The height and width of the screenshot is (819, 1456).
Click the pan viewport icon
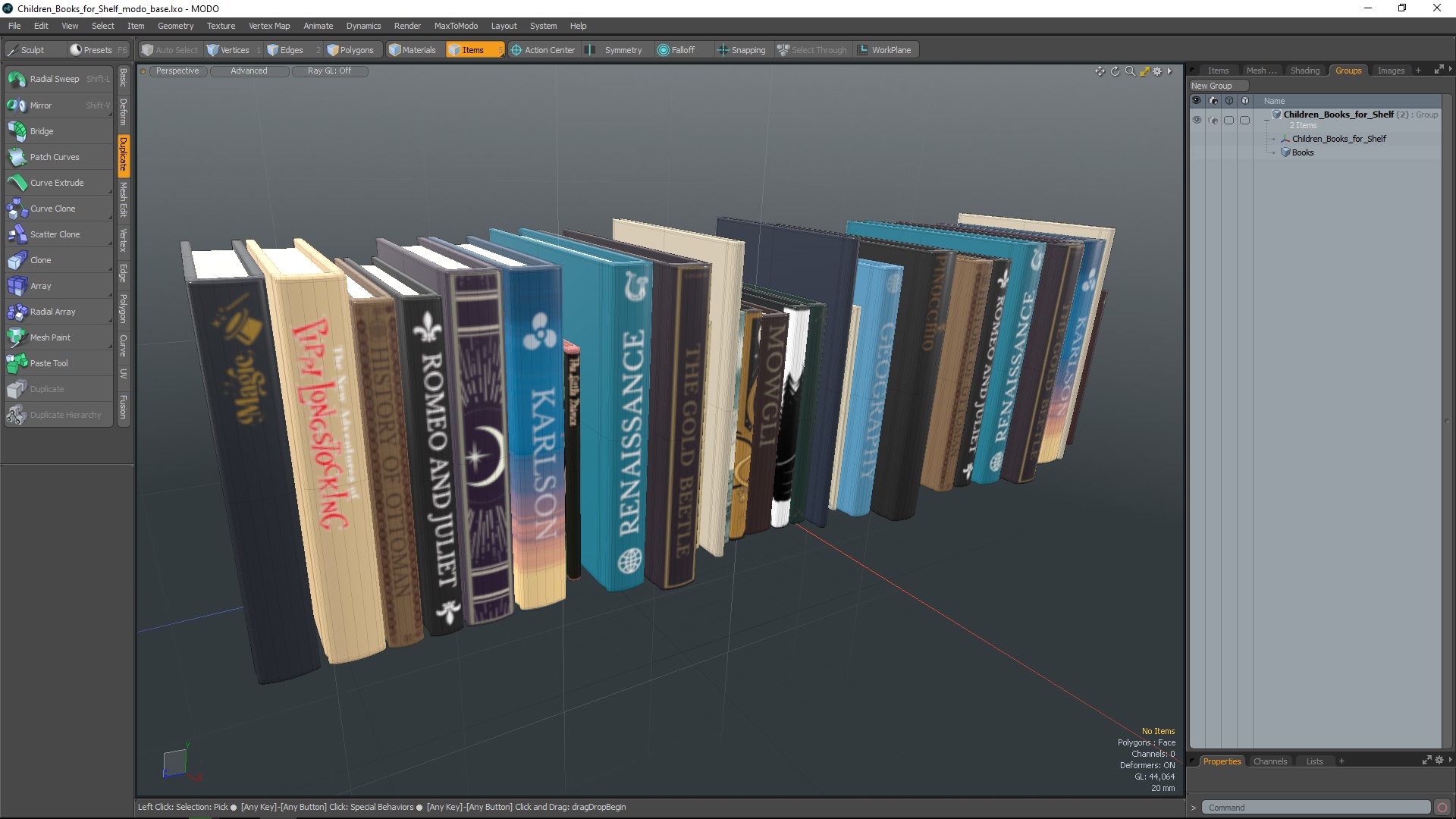1100,71
